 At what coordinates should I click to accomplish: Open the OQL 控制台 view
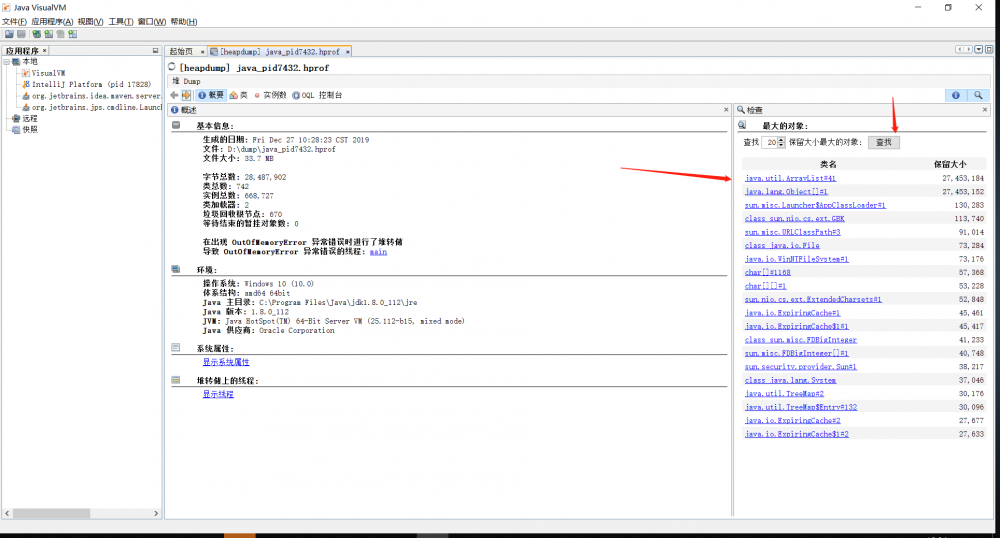point(318,95)
